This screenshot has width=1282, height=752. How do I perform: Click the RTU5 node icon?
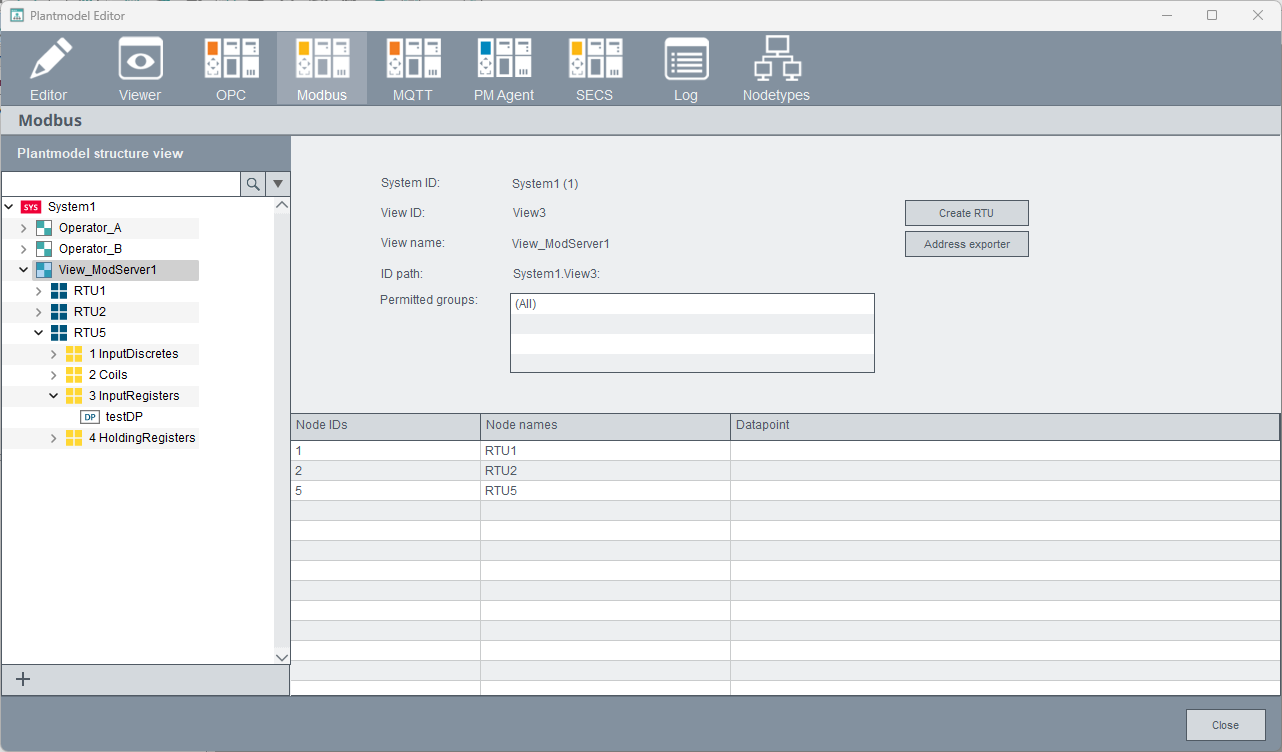pos(59,333)
